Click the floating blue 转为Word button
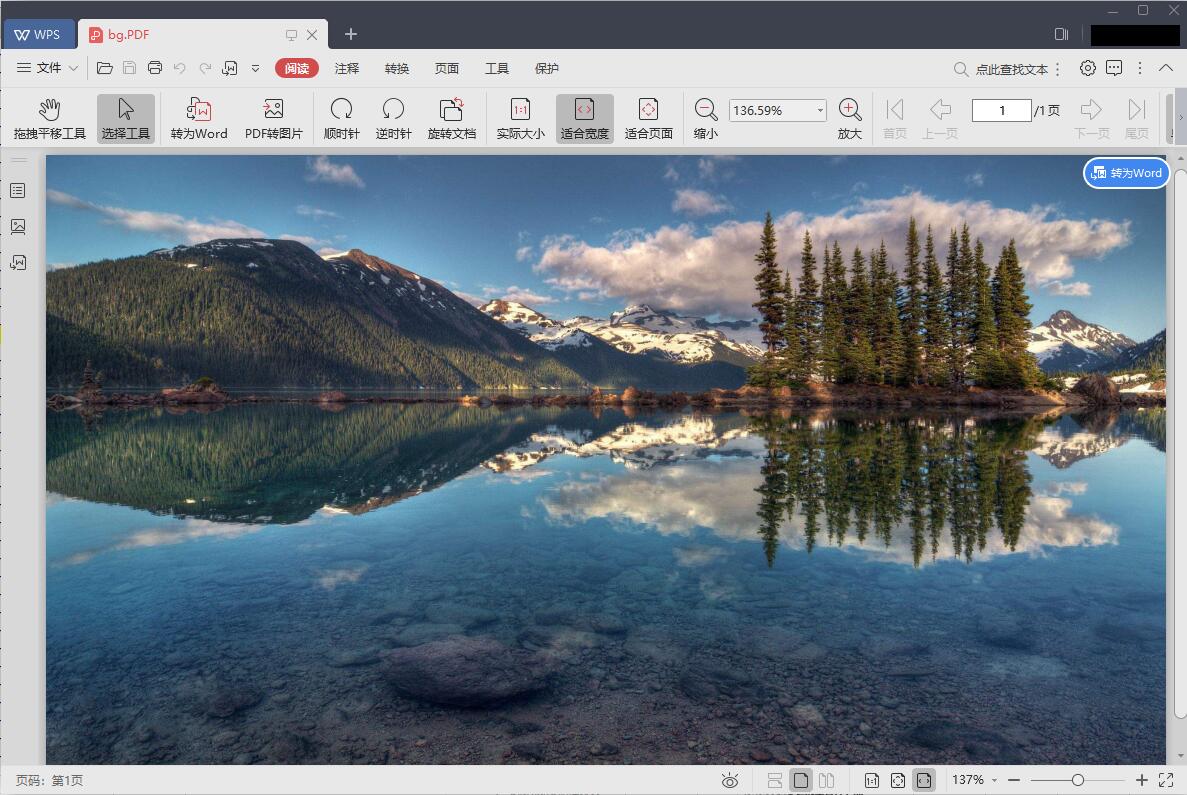Screen dimensions: 1187x795 click(1126, 173)
